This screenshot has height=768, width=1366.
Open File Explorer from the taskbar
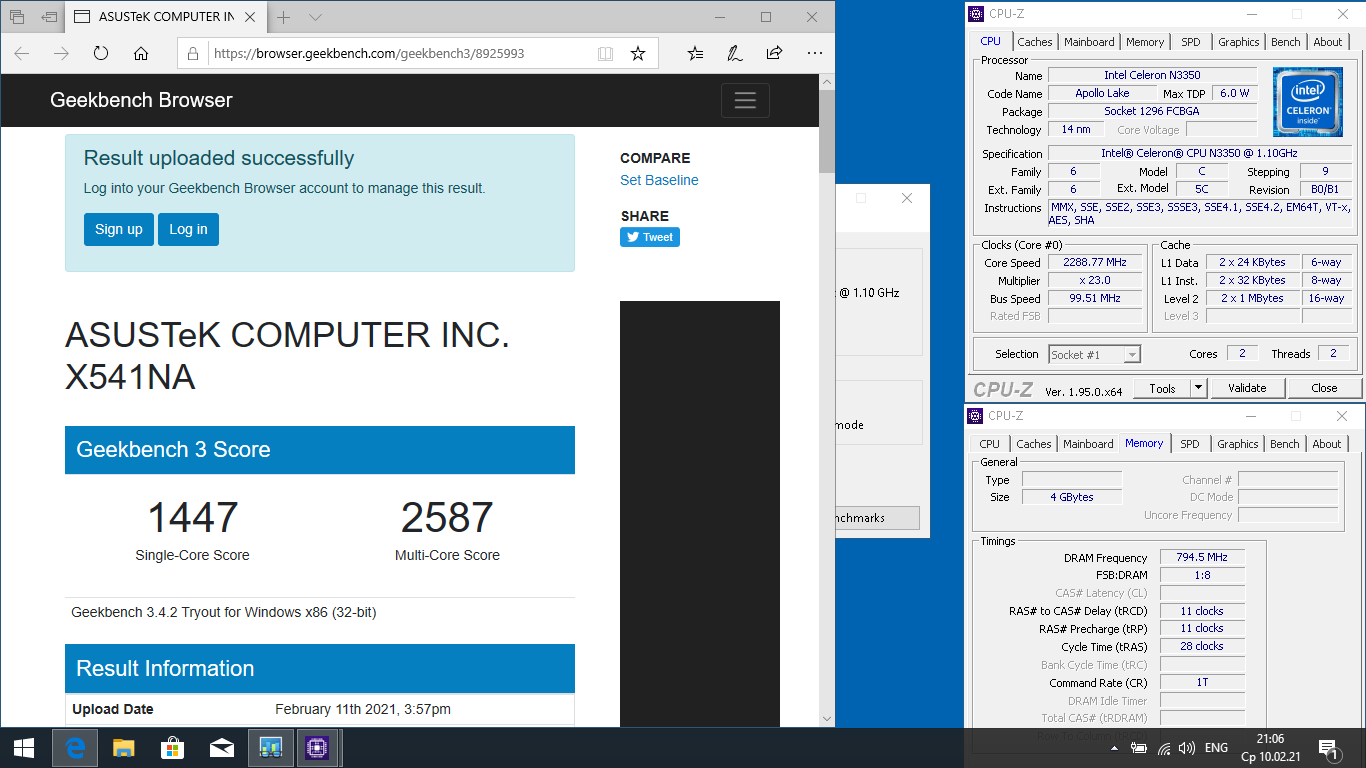(x=123, y=747)
